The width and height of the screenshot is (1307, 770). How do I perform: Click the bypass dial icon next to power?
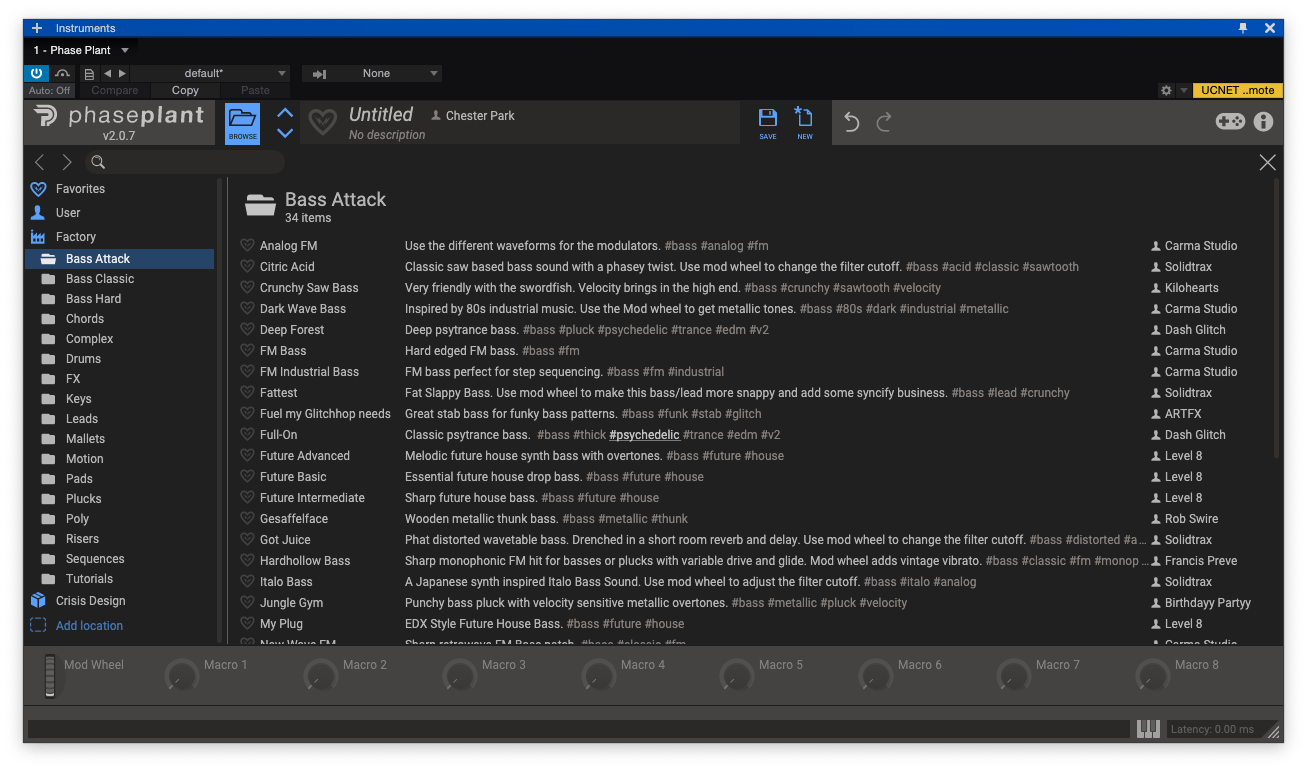point(62,73)
